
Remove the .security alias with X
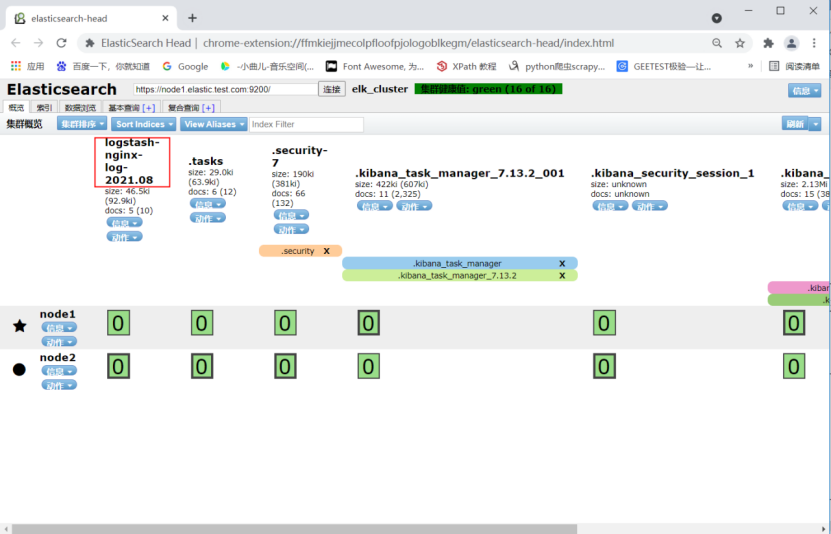click(x=326, y=251)
